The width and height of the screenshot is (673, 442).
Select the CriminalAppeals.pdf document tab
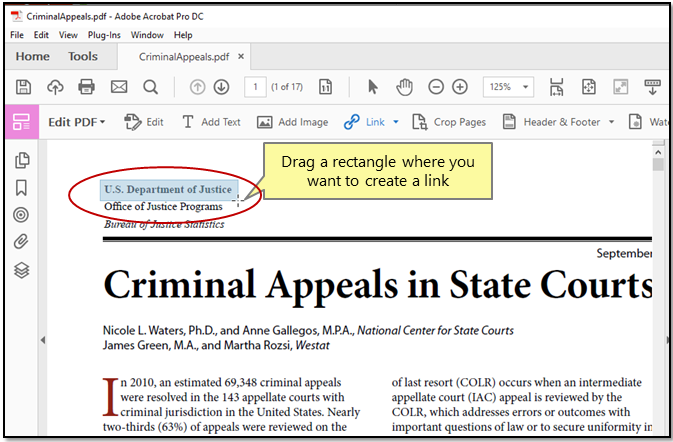point(184,57)
